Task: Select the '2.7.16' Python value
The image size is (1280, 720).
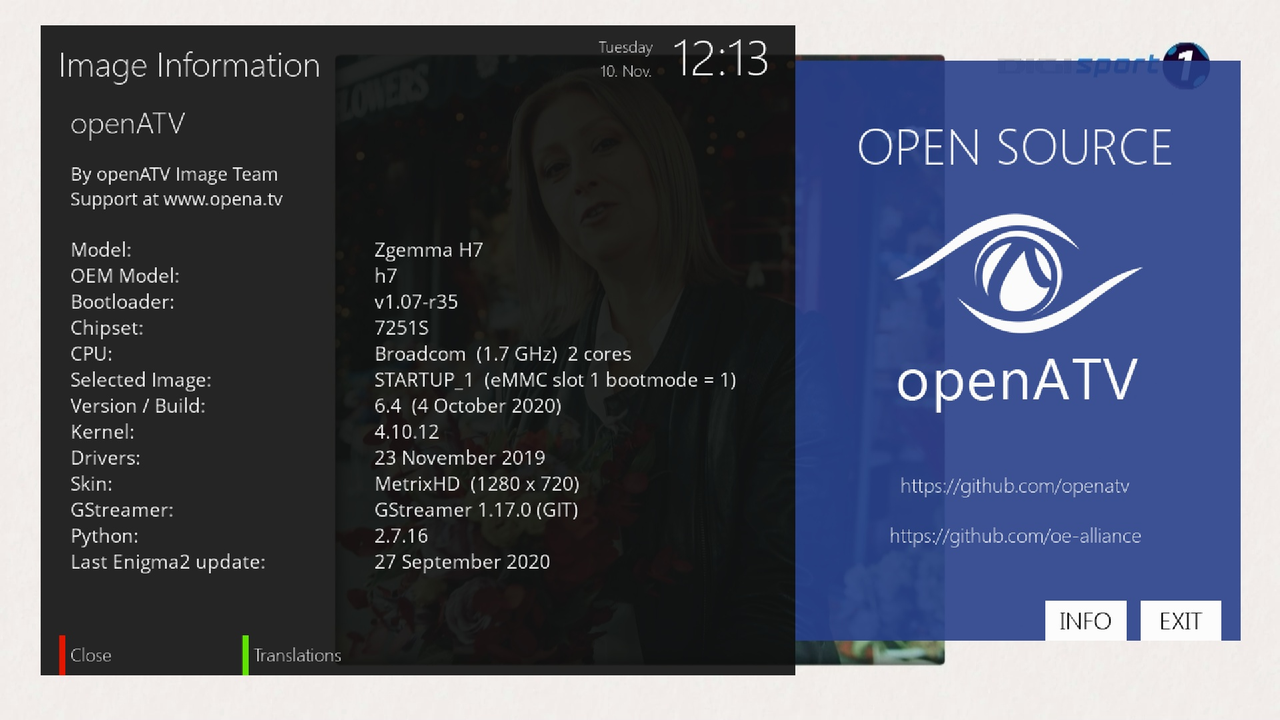Action: [402, 536]
